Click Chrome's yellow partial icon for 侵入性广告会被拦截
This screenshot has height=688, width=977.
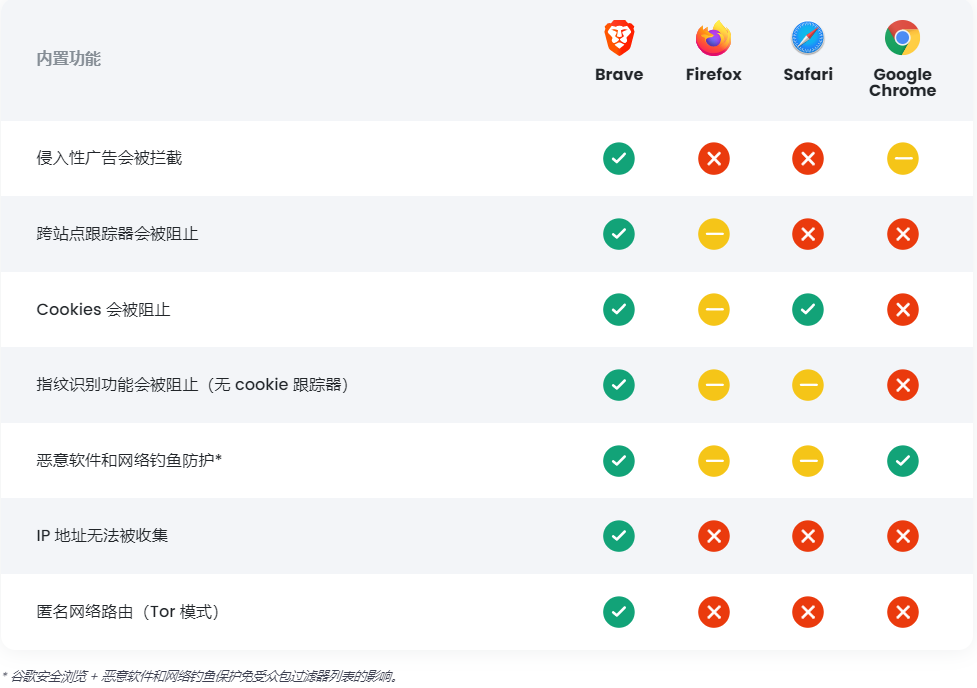pos(902,158)
